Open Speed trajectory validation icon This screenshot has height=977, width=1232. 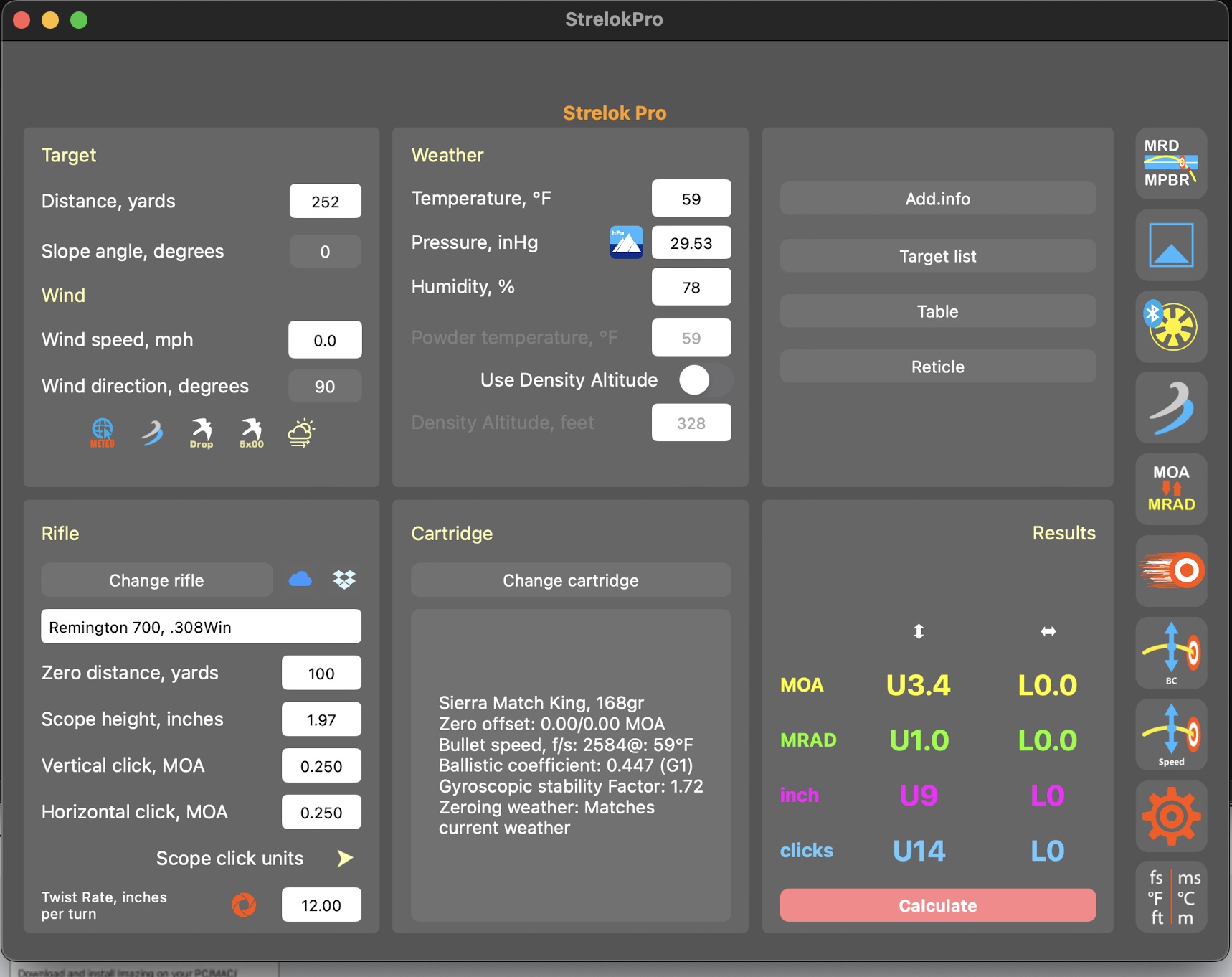pyautogui.click(x=1171, y=735)
